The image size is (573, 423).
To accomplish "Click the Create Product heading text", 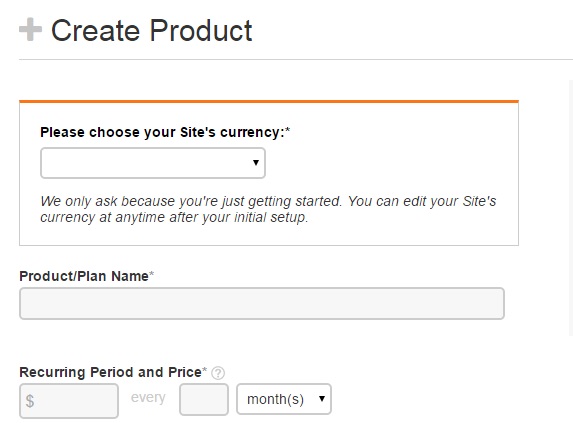I will [151, 30].
